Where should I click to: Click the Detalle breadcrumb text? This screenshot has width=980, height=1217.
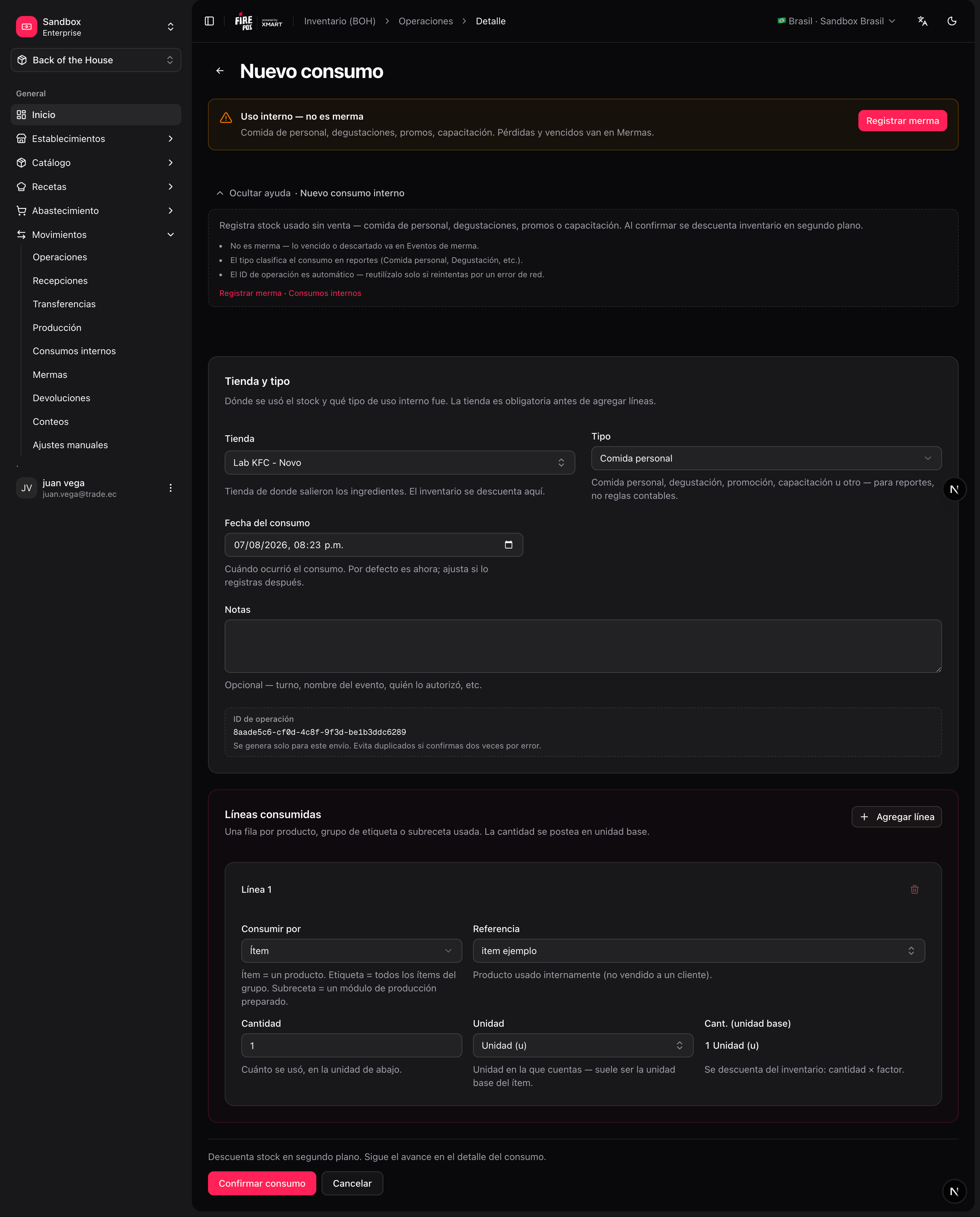tap(491, 21)
